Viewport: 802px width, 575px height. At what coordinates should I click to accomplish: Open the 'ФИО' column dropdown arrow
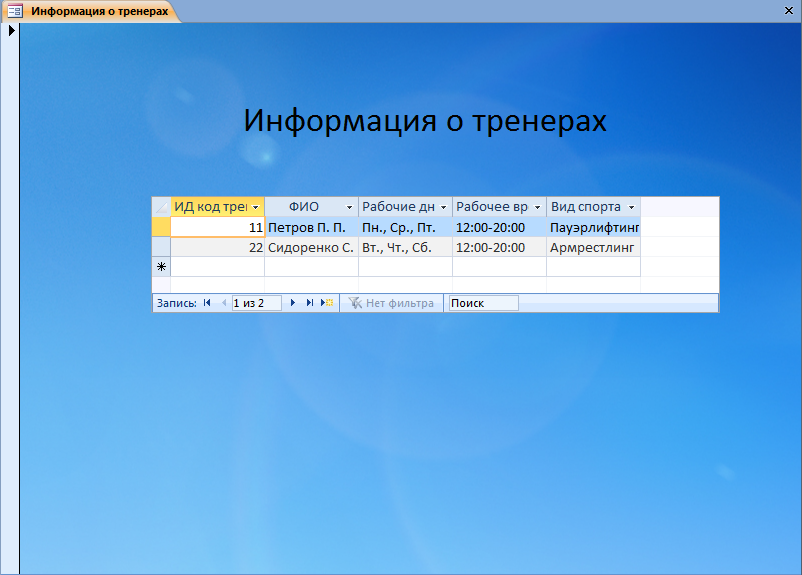(x=349, y=207)
